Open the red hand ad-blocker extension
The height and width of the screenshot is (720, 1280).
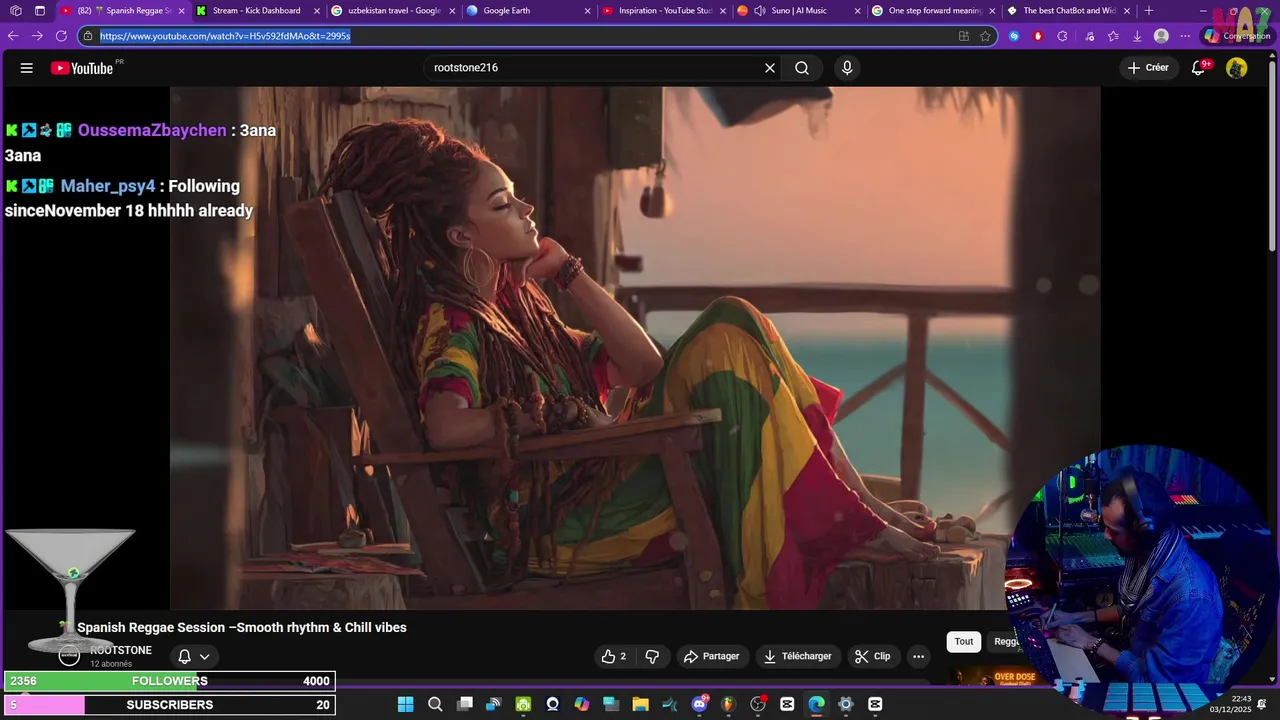1038,36
